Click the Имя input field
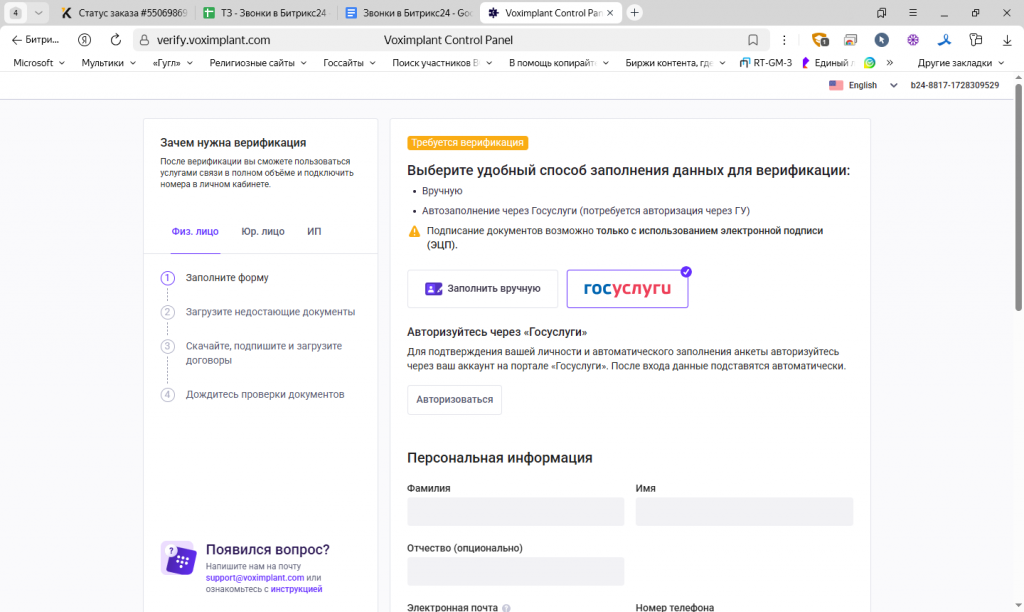This screenshot has width=1024, height=612. pos(744,511)
